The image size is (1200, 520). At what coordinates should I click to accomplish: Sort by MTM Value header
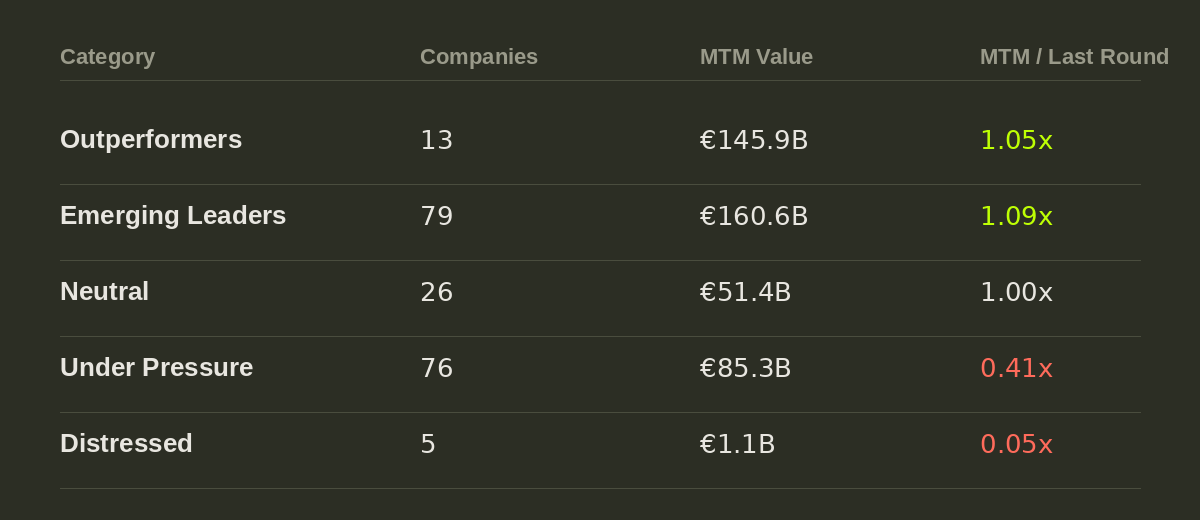point(756,57)
